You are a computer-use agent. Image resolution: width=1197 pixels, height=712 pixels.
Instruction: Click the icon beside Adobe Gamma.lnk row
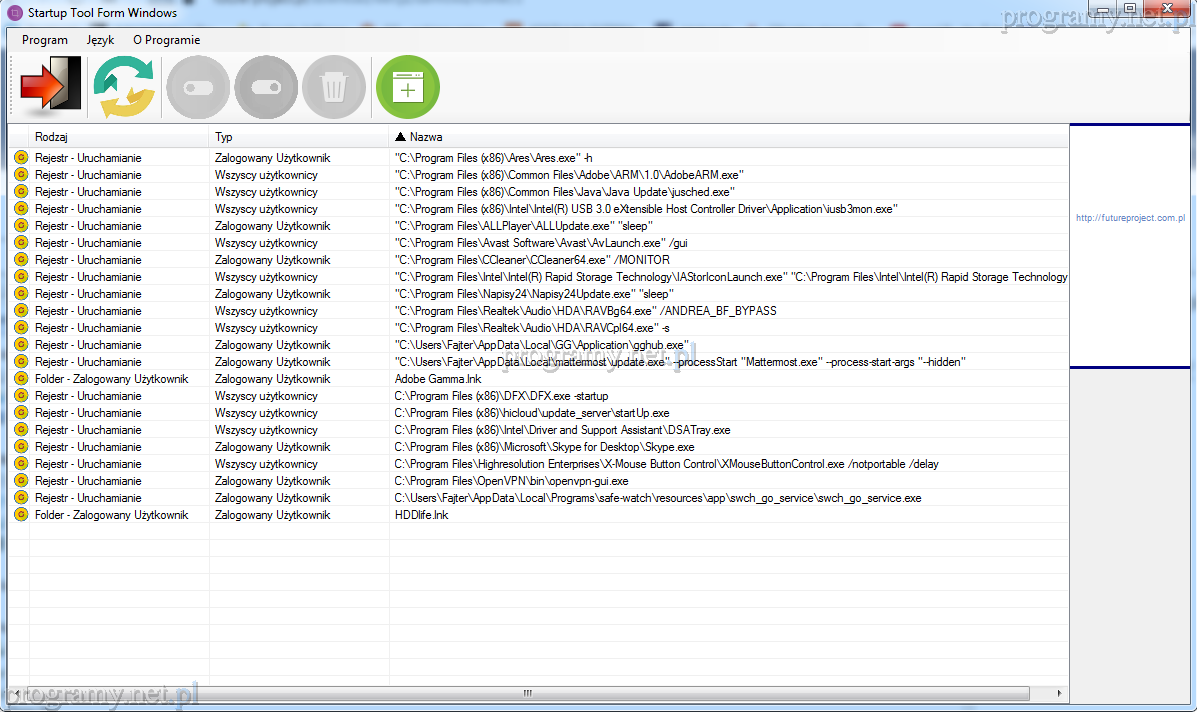[20, 379]
